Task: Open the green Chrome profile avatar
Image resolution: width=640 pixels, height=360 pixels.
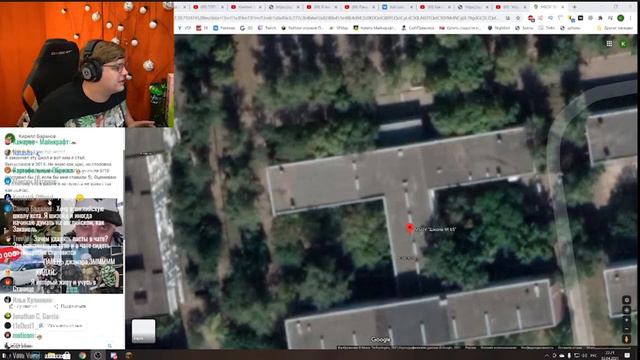Action: tap(620, 18)
